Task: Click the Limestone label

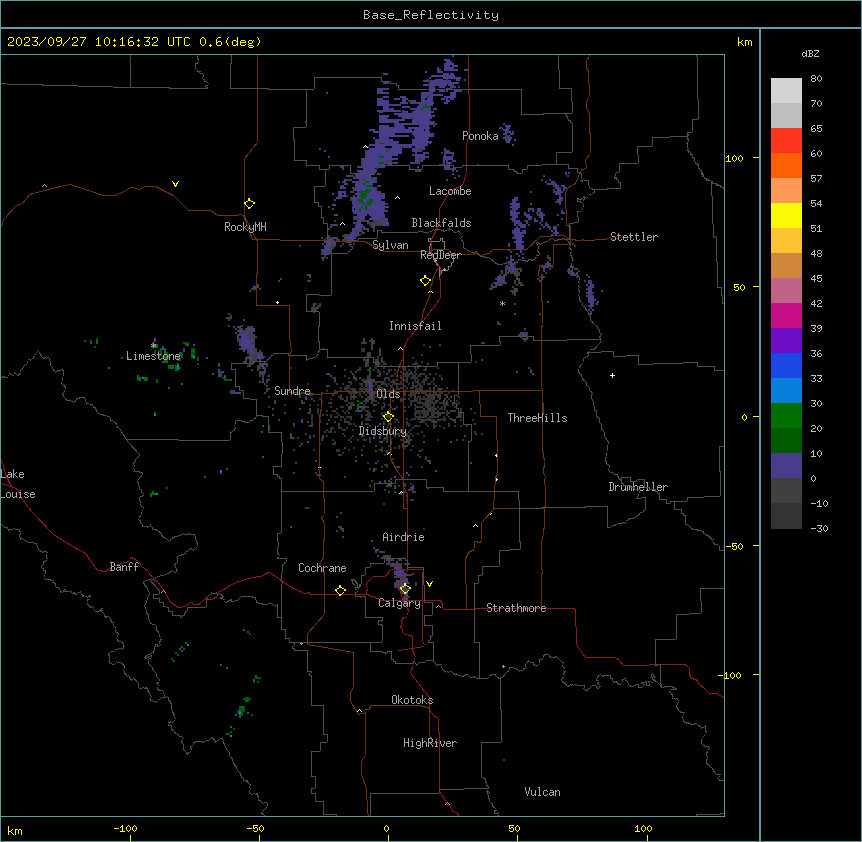Action: [x=153, y=356]
